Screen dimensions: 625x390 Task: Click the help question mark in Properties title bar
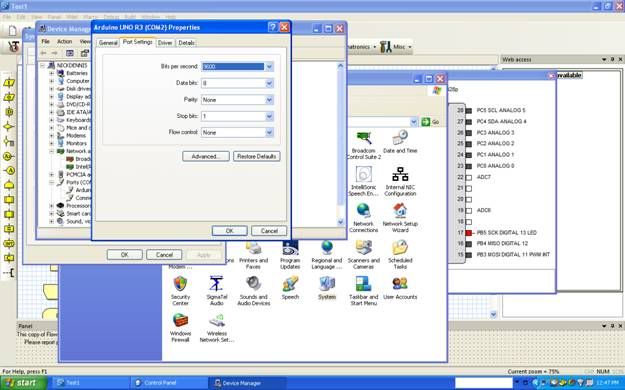pos(273,27)
